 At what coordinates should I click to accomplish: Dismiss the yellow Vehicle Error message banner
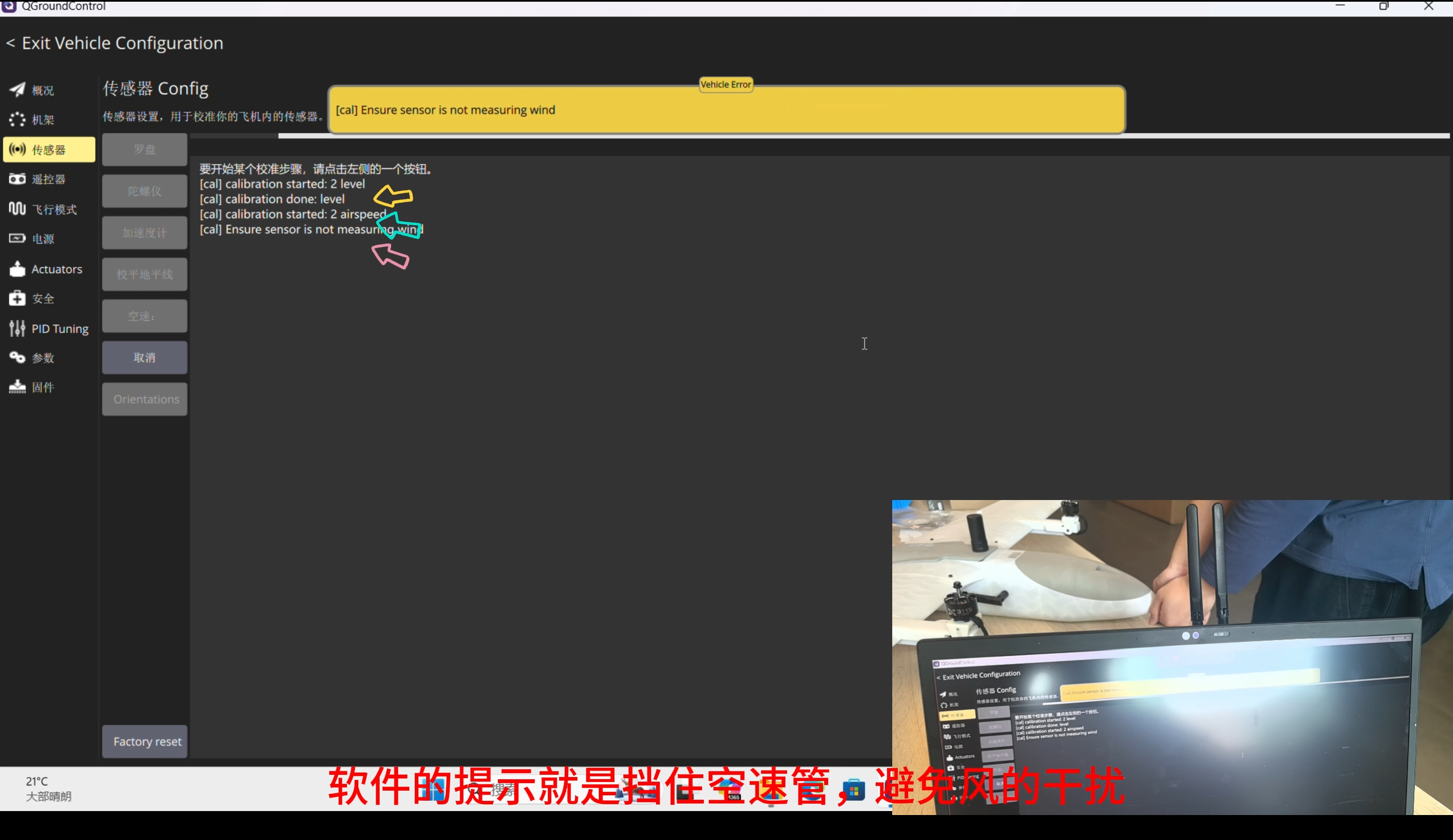pos(726,110)
